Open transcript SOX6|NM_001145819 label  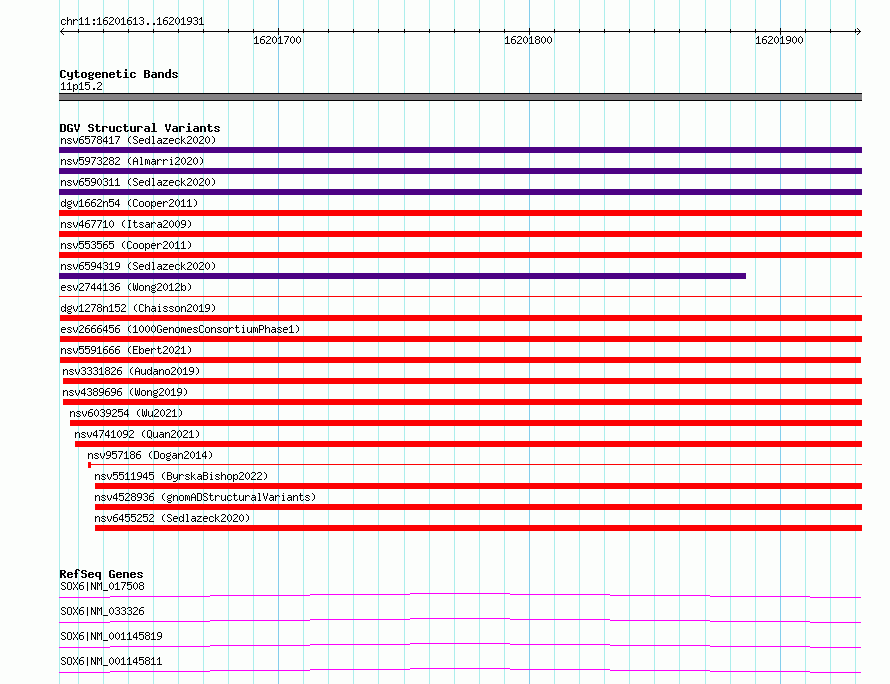[x=111, y=636]
